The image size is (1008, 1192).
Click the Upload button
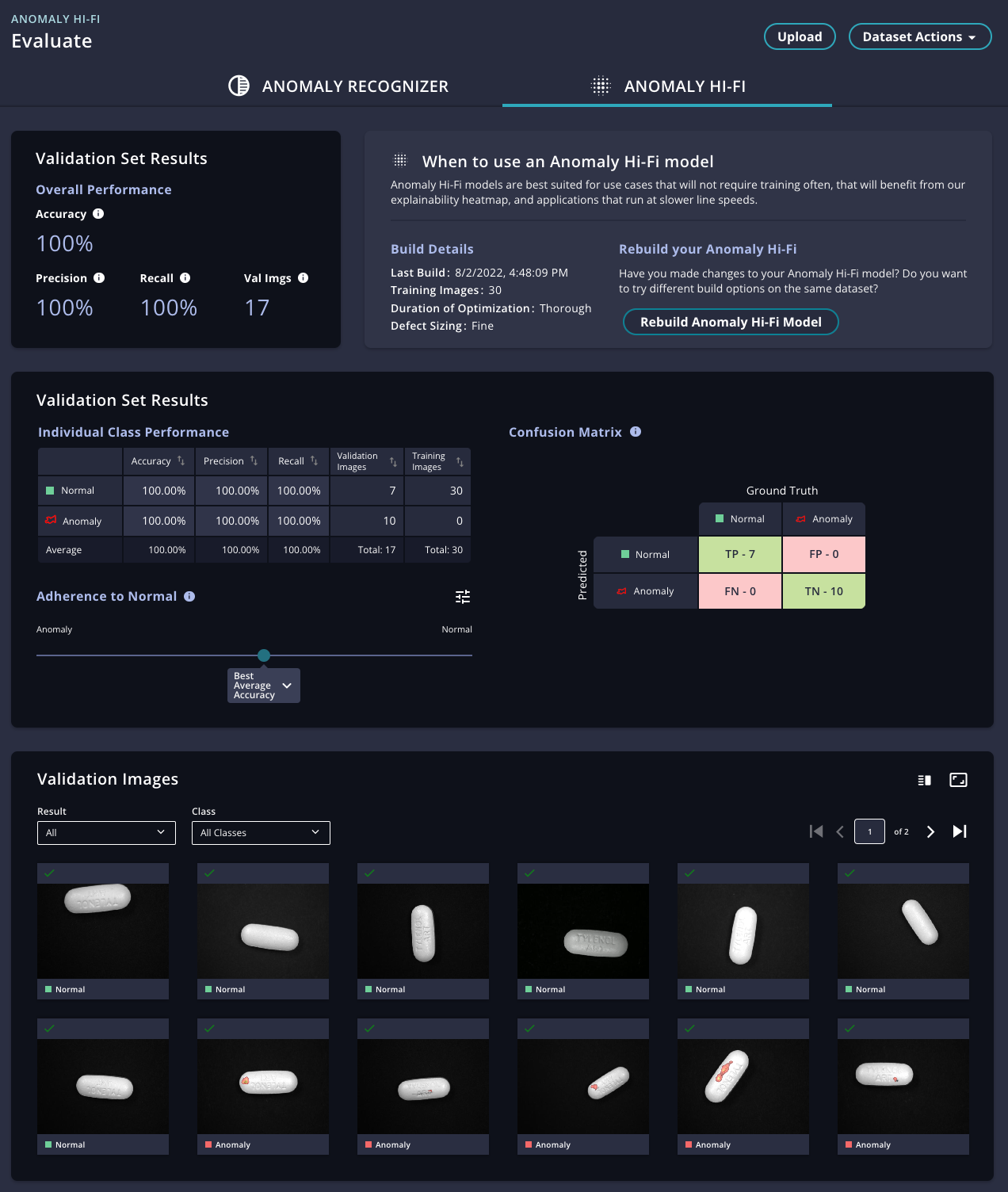(800, 36)
